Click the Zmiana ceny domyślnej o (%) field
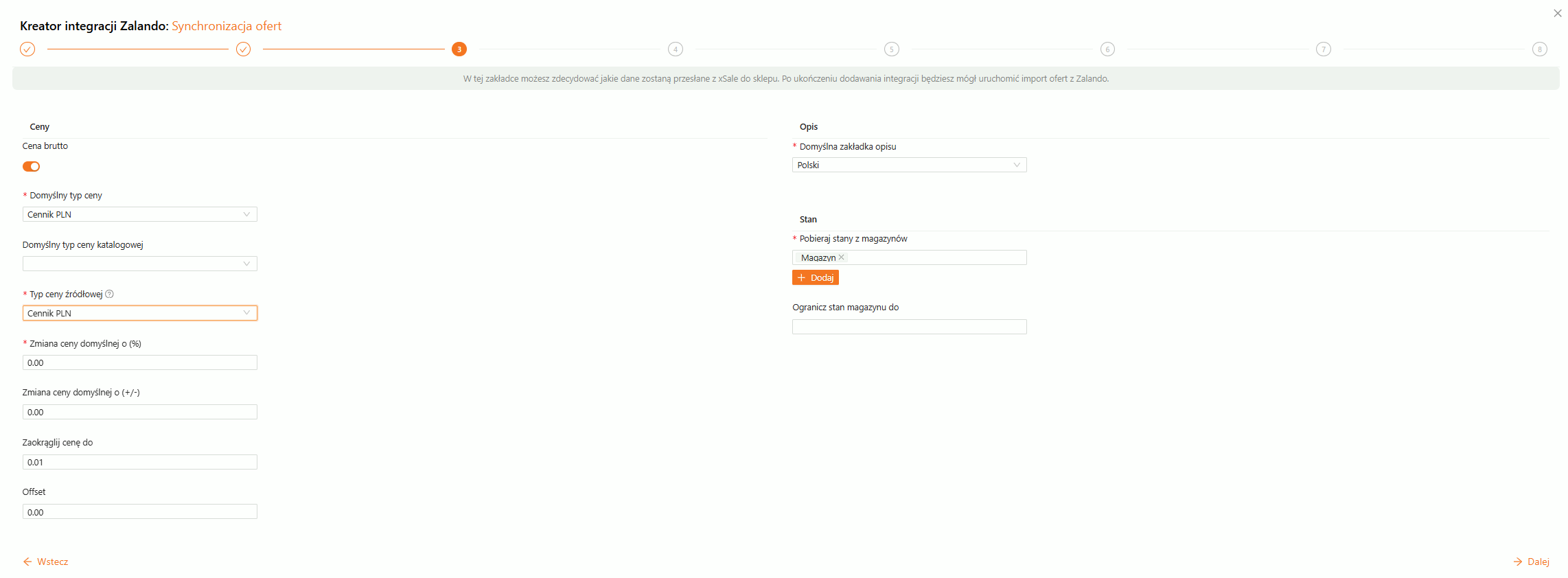Screen dimensions: 1568x578 point(140,363)
